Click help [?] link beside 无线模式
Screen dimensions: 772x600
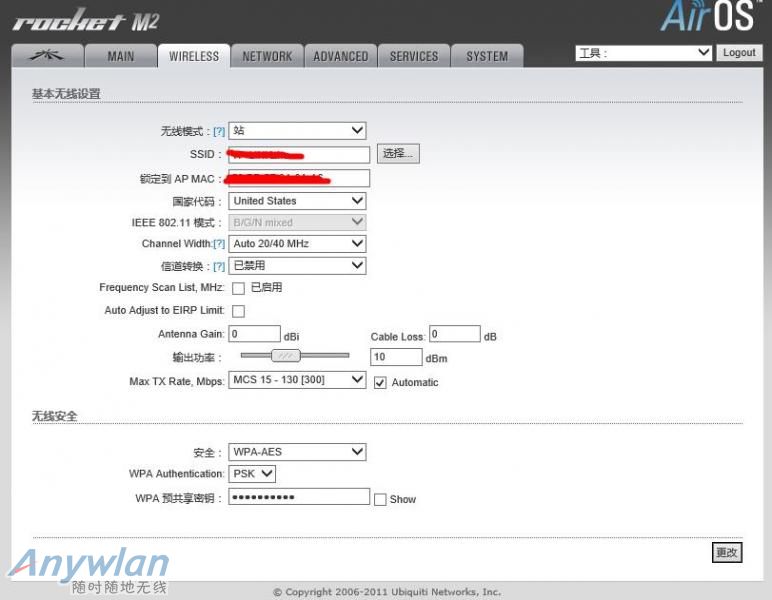219,131
